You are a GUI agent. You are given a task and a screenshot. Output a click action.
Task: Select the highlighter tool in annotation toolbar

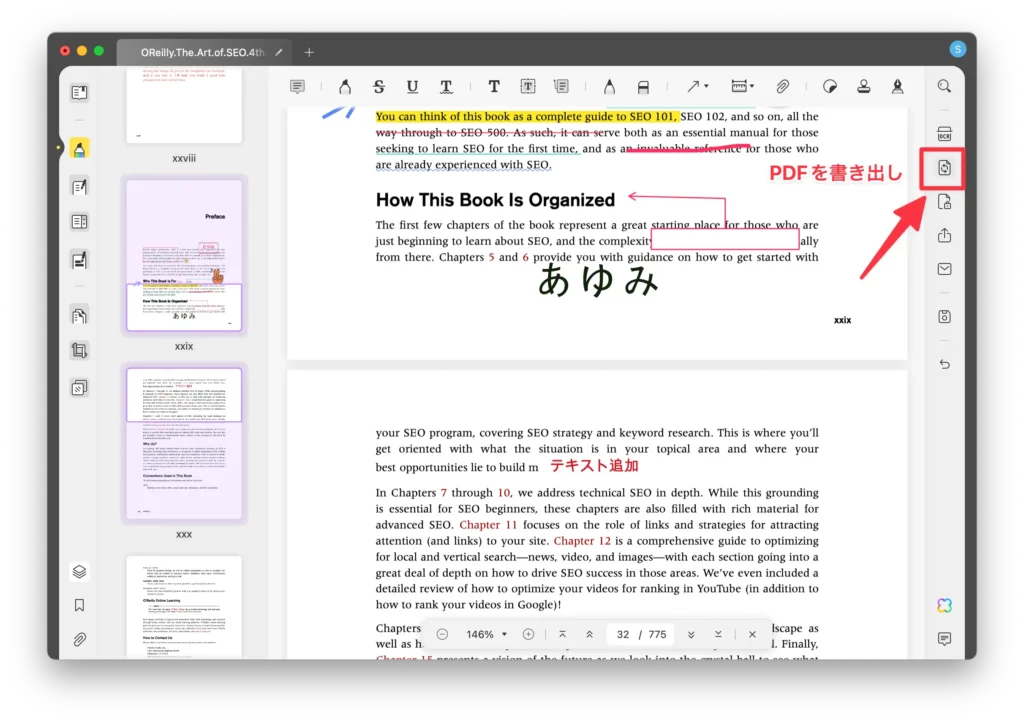click(x=345, y=87)
